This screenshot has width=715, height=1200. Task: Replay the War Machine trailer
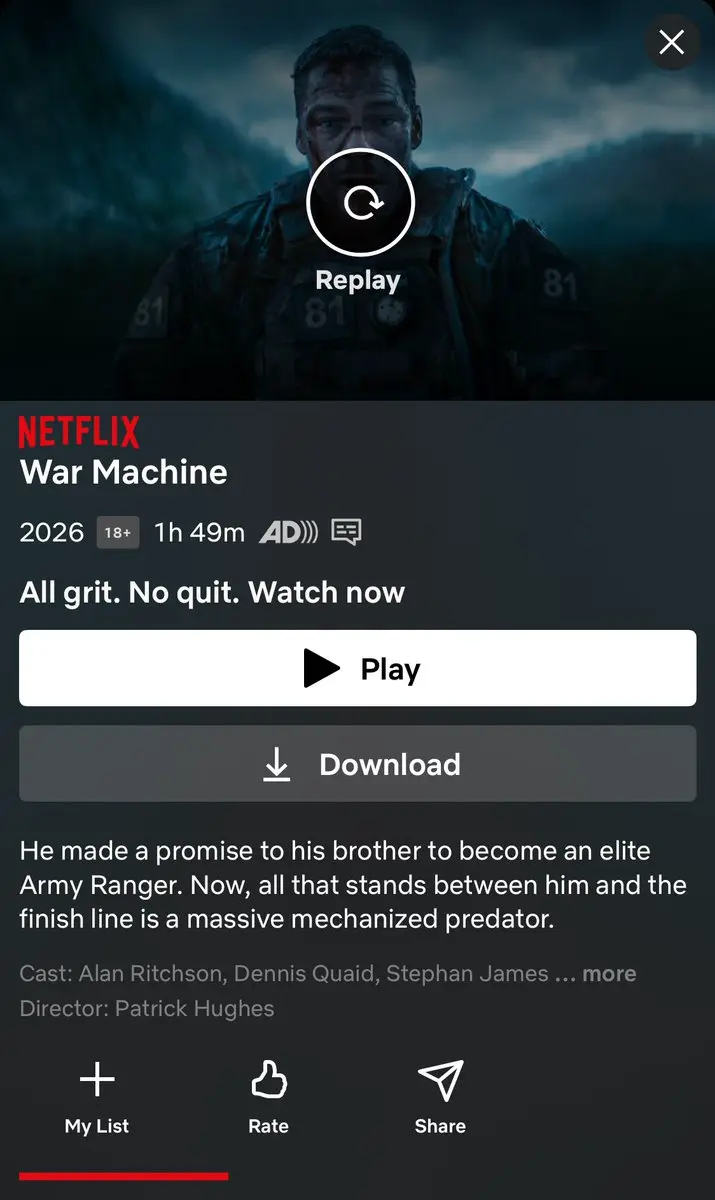(x=360, y=204)
